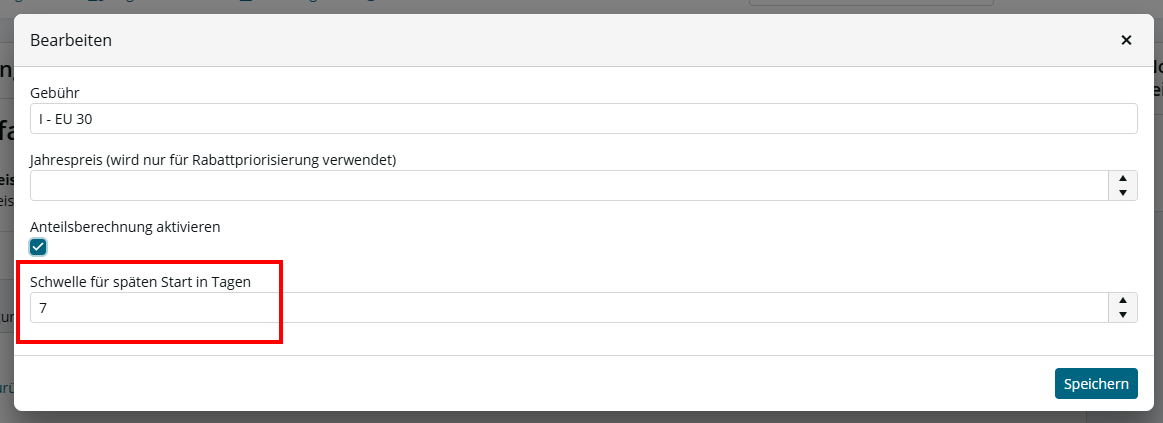Close the Bearbeiten dialog with the X
The image size is (1163, 423).
1126,40
